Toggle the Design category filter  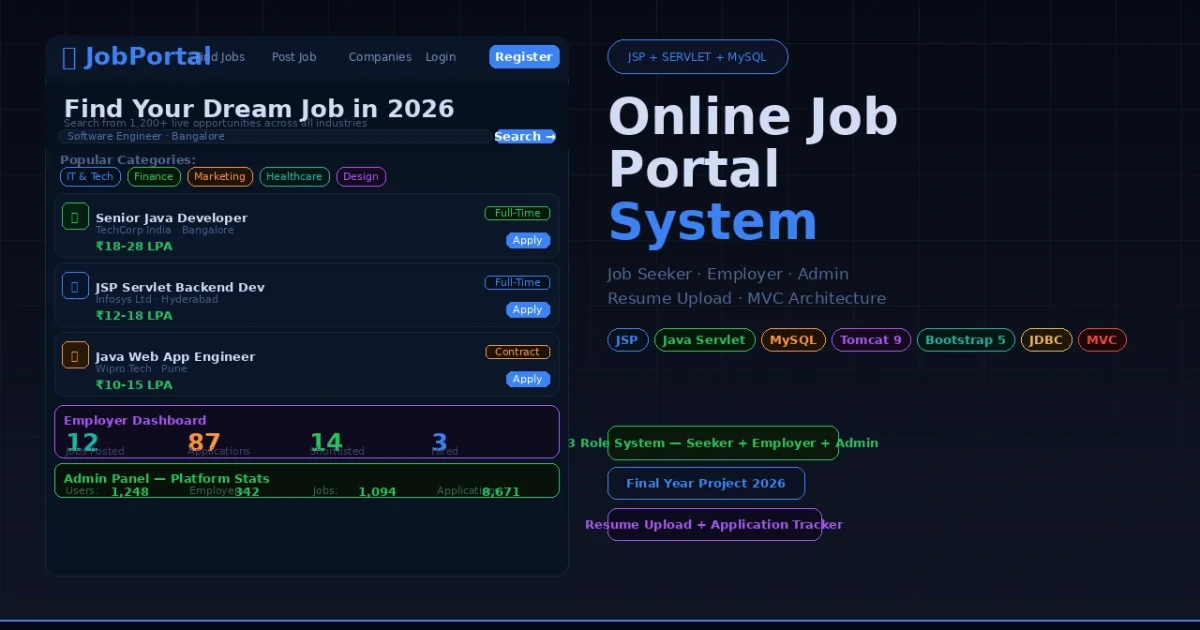click(x=360, y=176)
